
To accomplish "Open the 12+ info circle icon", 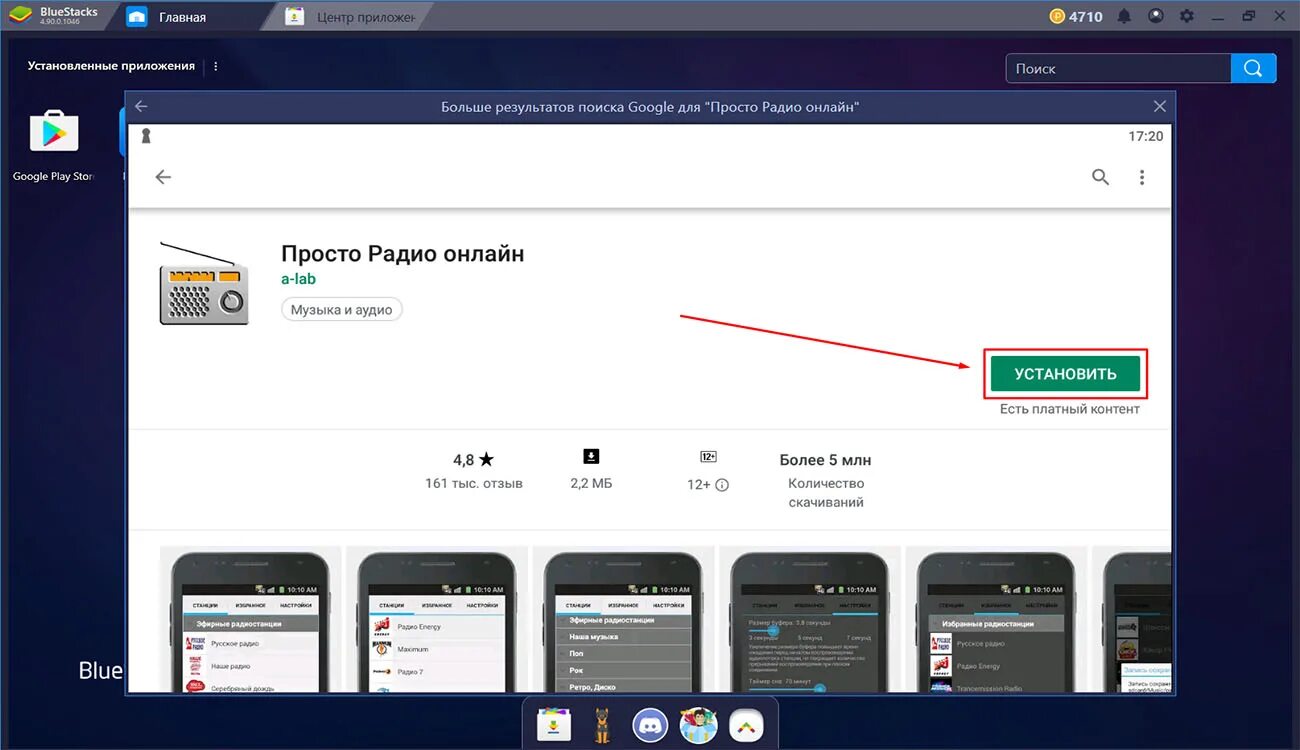I will click(x=722, y=485).
